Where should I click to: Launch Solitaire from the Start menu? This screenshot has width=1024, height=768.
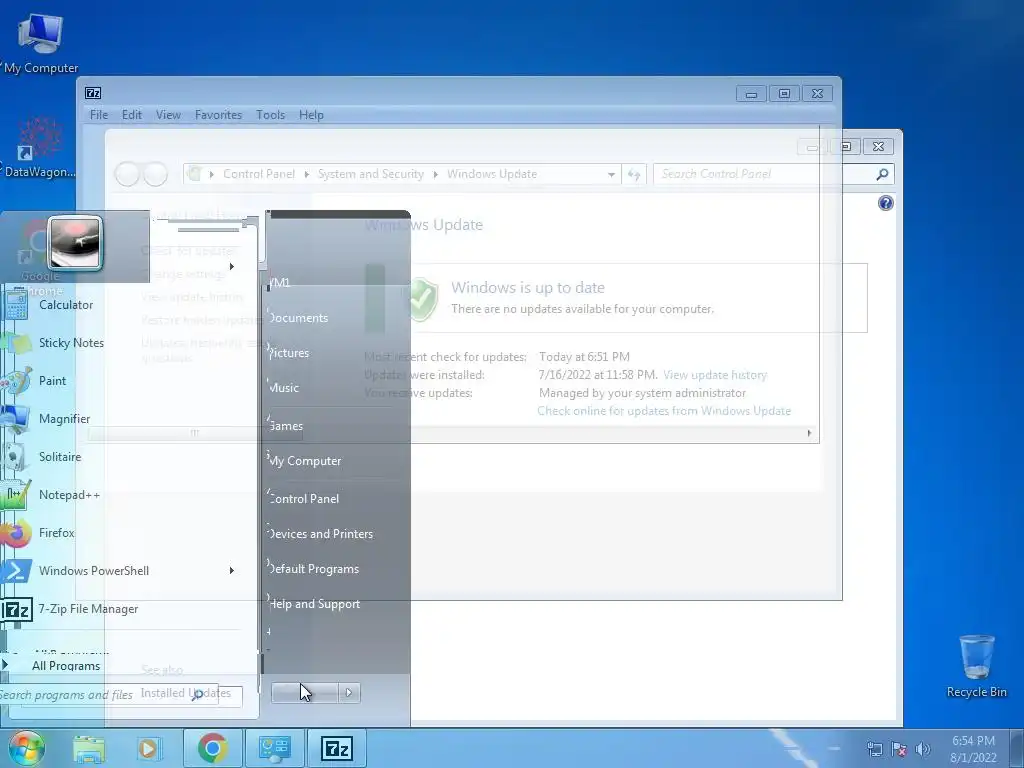coord(60,456)
